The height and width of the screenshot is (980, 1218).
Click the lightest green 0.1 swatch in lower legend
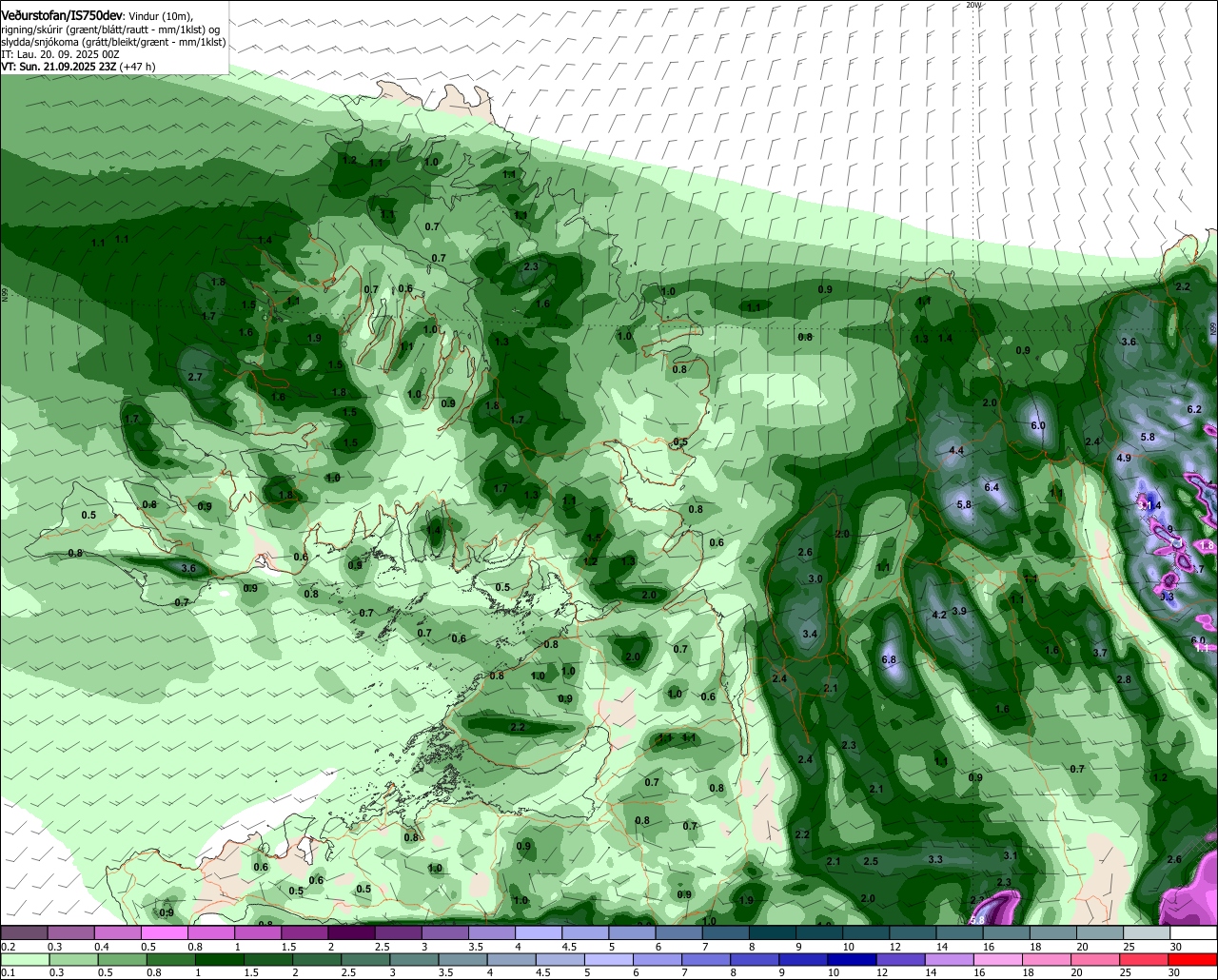(25, 960)
